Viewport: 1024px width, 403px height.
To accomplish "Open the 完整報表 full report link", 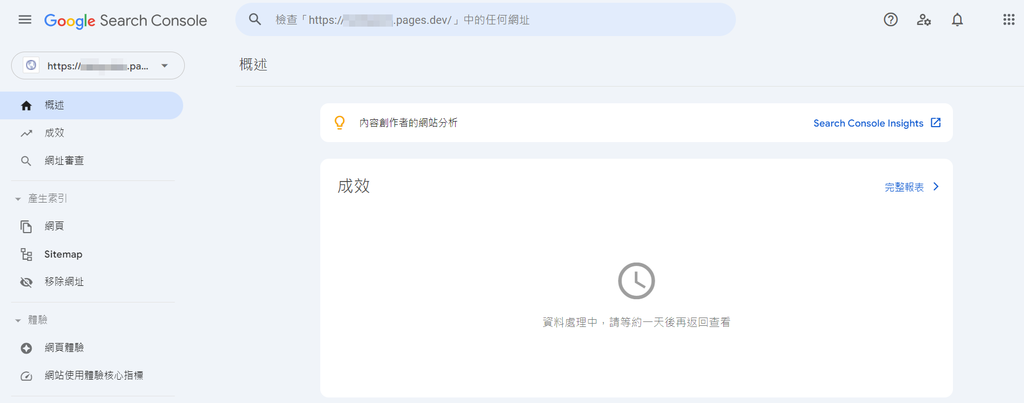I will pos(904,187).
